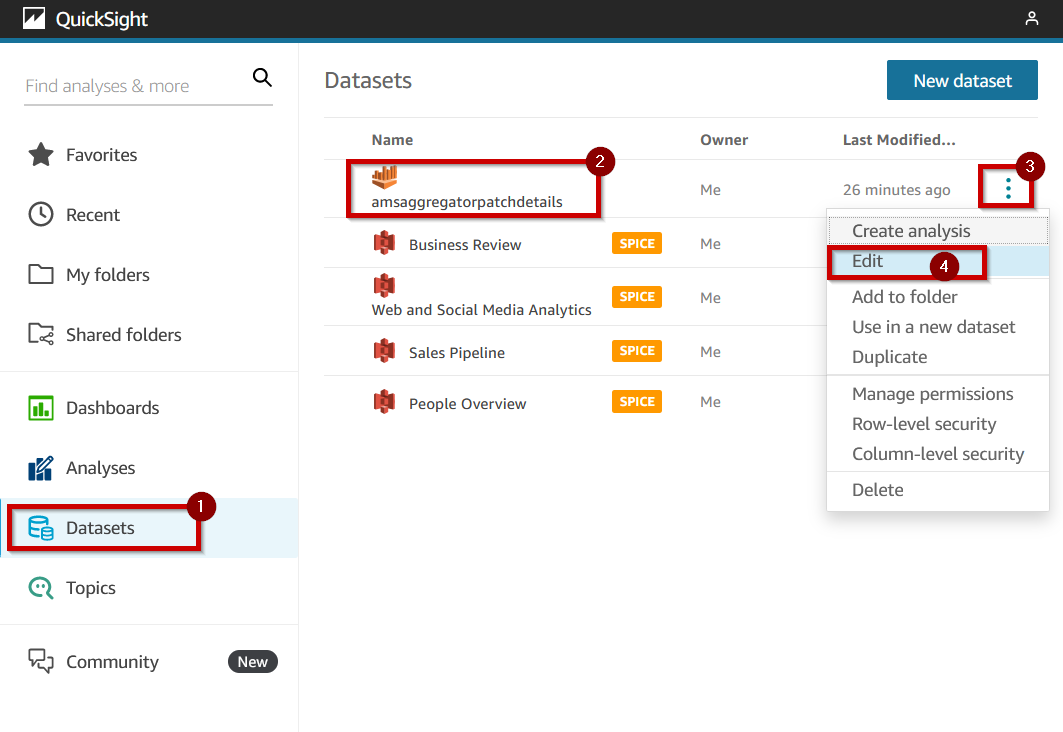The image size is (1063, 732).
Task: Click SPICE badge on Web and Social Media row
Action: pos(637,296)
